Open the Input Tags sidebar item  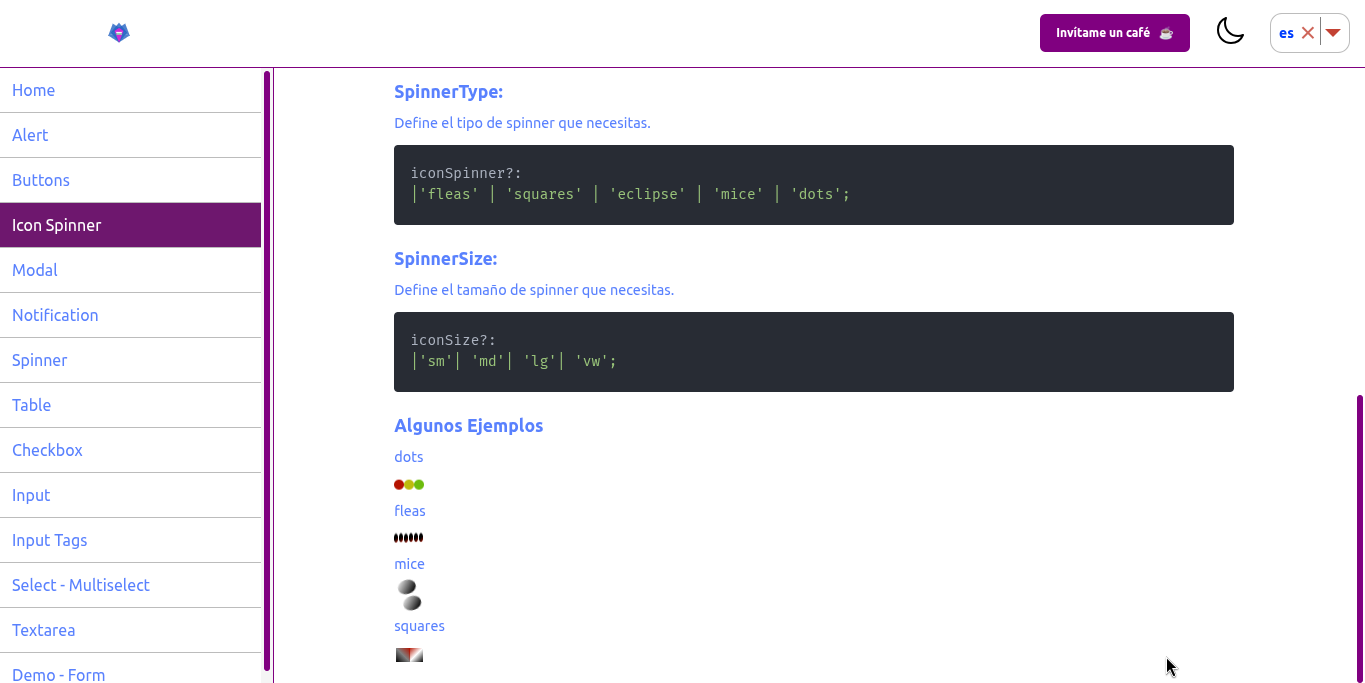pos(50,540)
